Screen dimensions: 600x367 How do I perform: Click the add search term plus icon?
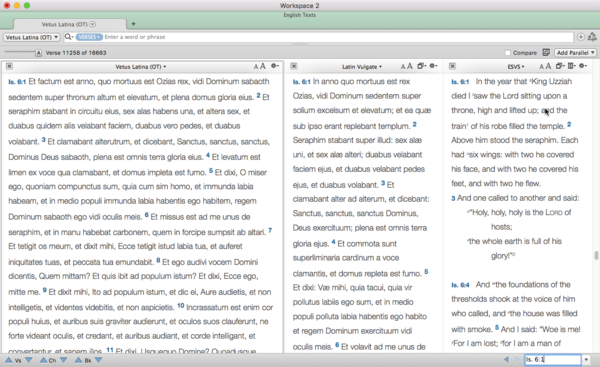[581, 37]
